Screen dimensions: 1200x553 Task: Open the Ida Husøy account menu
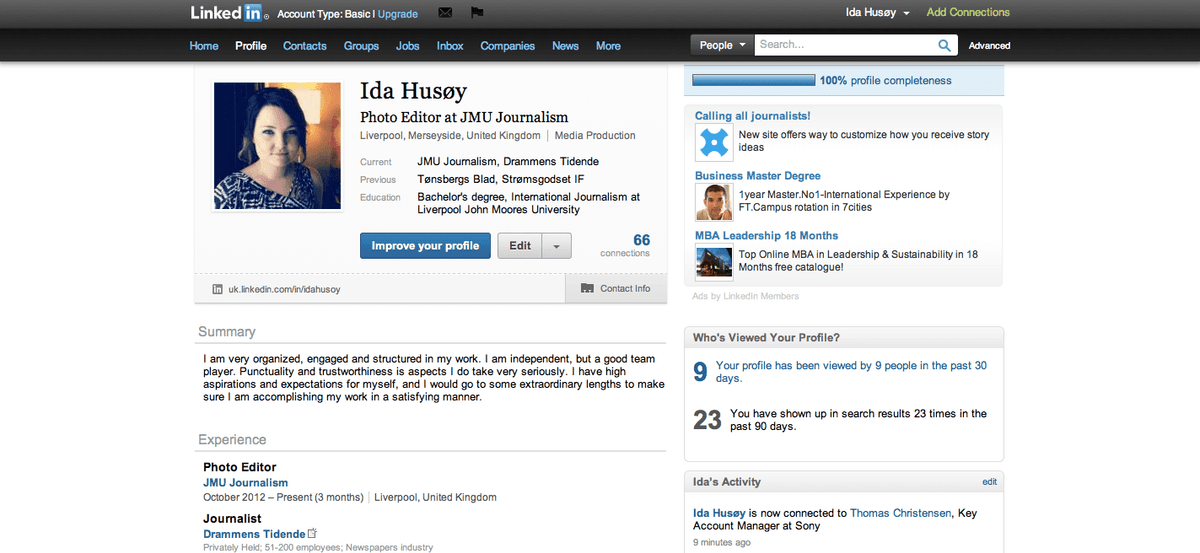pyautogui.click(x=878, y=13)
